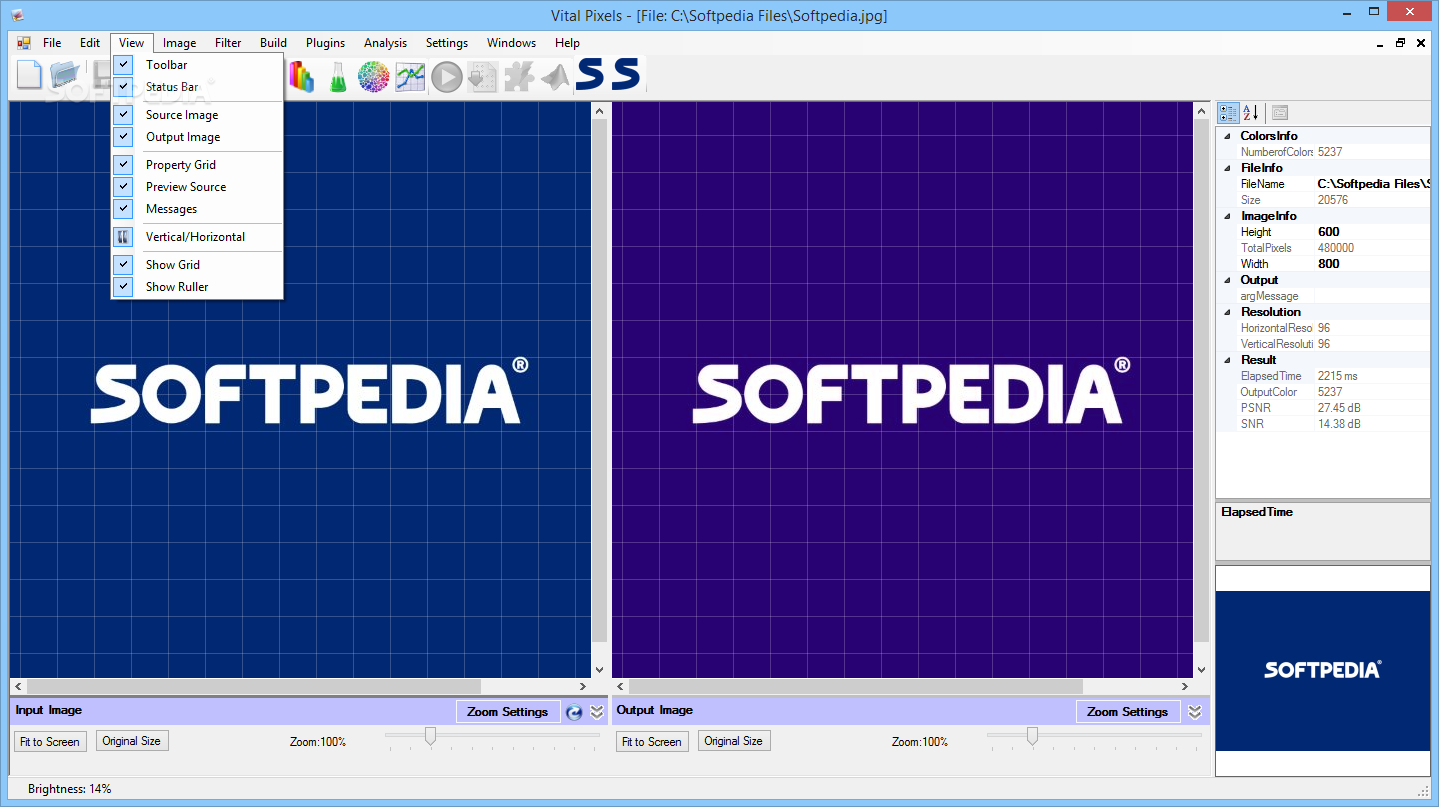Viewport: 1439px width, 807px height.
Task: Open the Edit menu
Action: point(90,43)
